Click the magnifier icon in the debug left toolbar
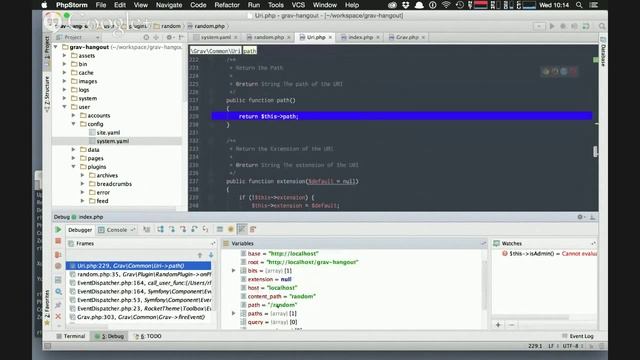This screenshot has width=640, height=360. pos(58,291)
